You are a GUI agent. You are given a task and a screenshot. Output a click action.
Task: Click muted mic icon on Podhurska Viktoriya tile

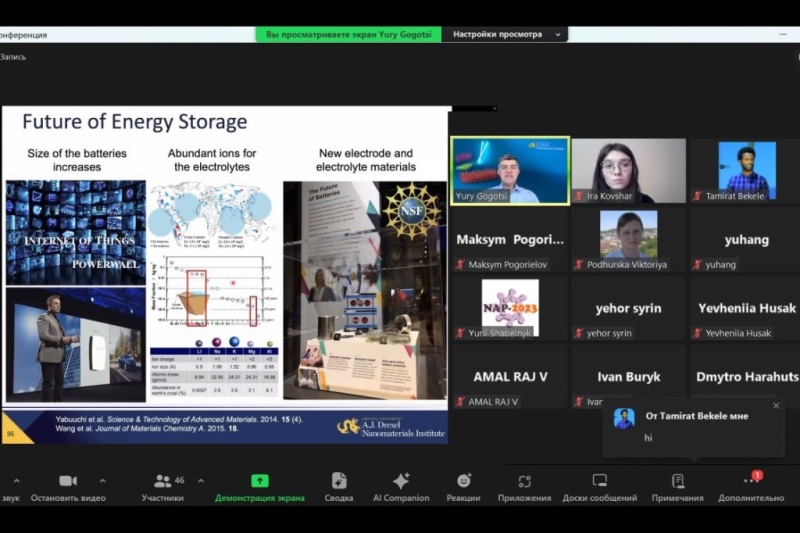(579, 264)
